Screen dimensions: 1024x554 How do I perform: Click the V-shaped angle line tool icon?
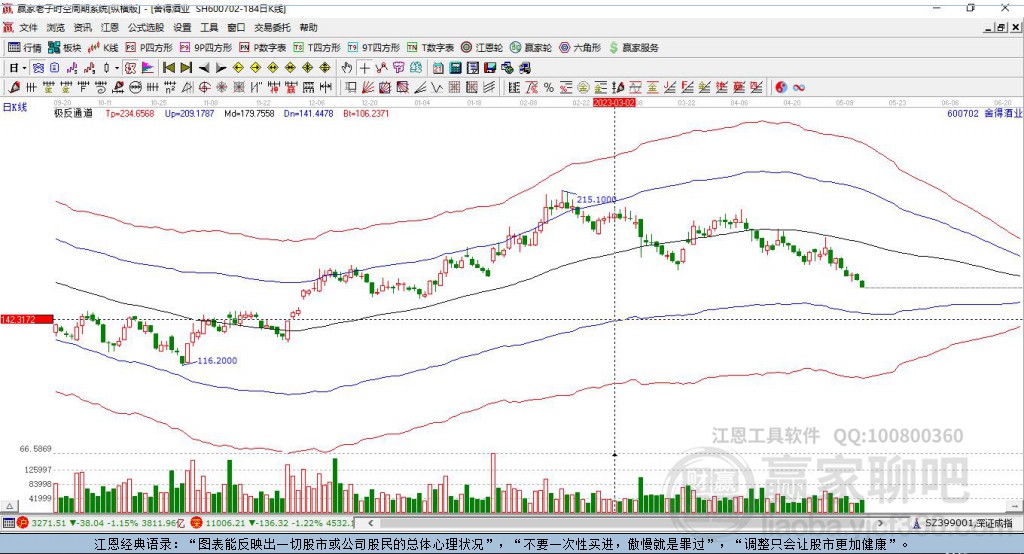pos(437,87)
